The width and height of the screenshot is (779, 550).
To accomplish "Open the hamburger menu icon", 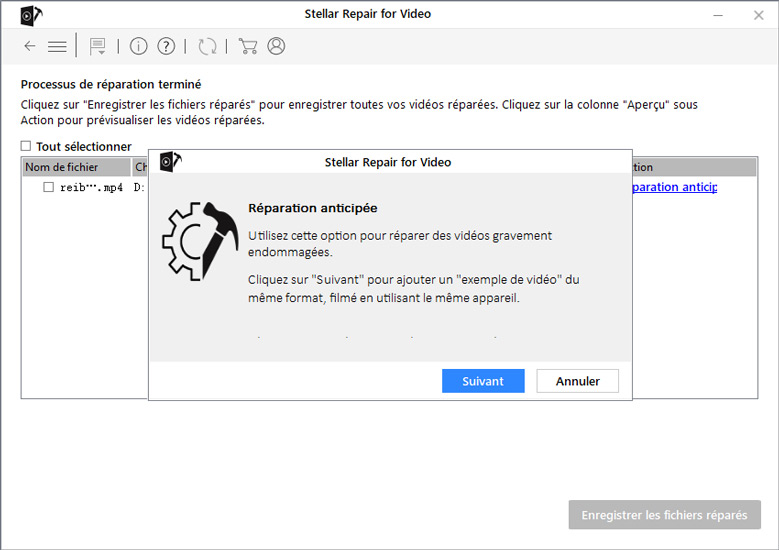I will click(x=57, y=47).
